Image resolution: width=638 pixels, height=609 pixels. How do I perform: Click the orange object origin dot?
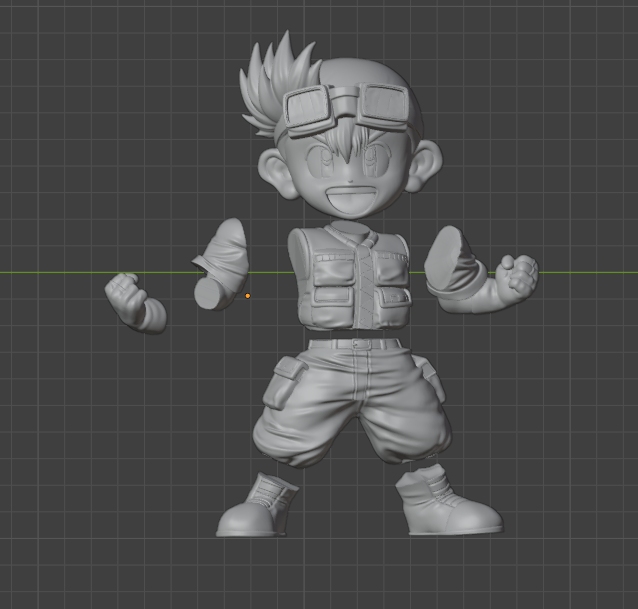click(x=248, y=296)
